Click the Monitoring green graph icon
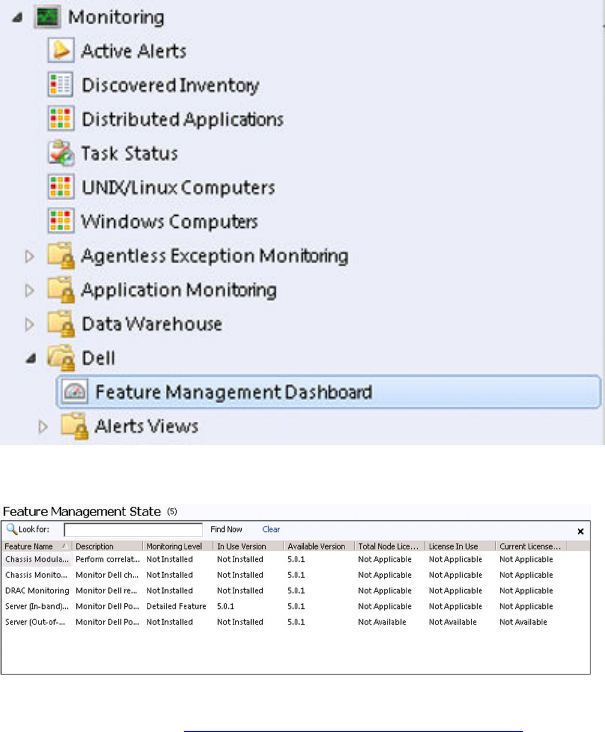Viewport: 605px width, 732px height. point(48,17)
